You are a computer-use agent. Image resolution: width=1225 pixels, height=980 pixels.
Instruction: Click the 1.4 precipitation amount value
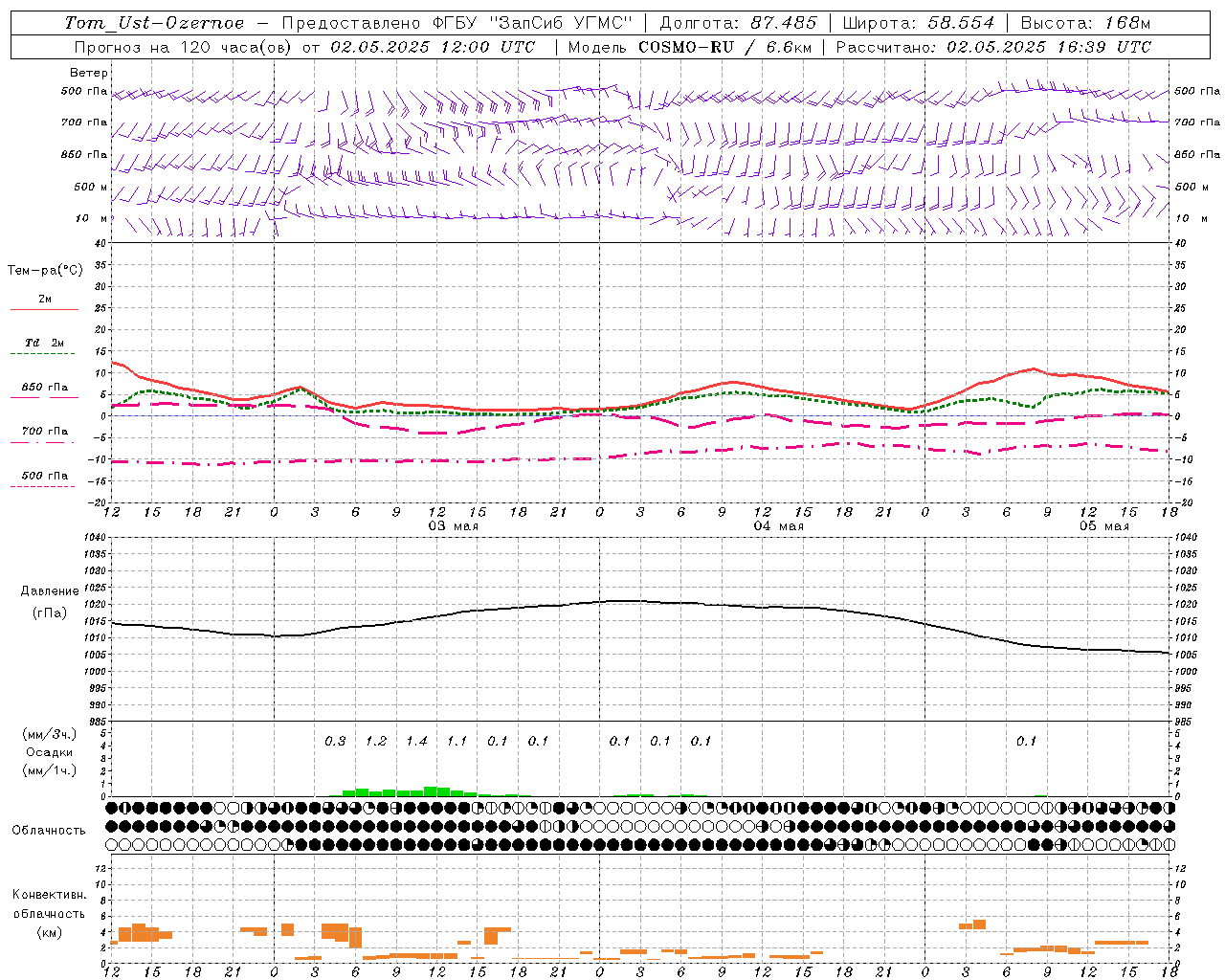416,741
